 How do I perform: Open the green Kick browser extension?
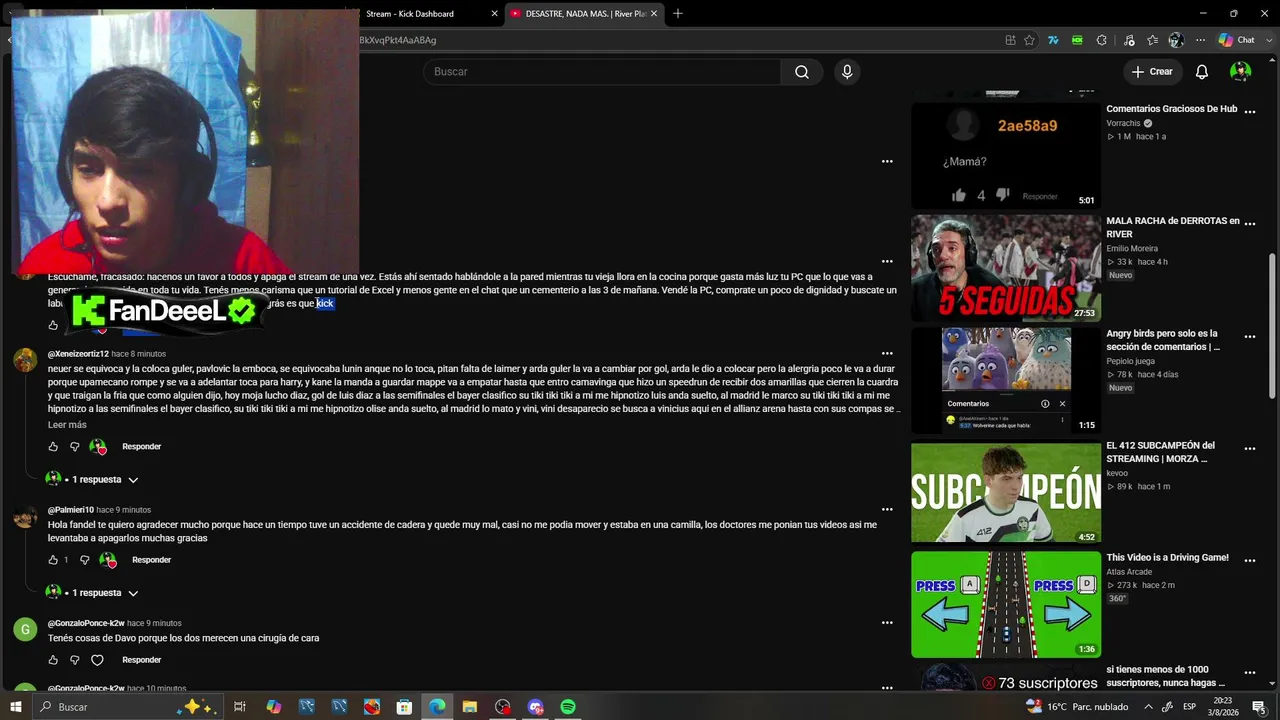[x=1077, y=40]
